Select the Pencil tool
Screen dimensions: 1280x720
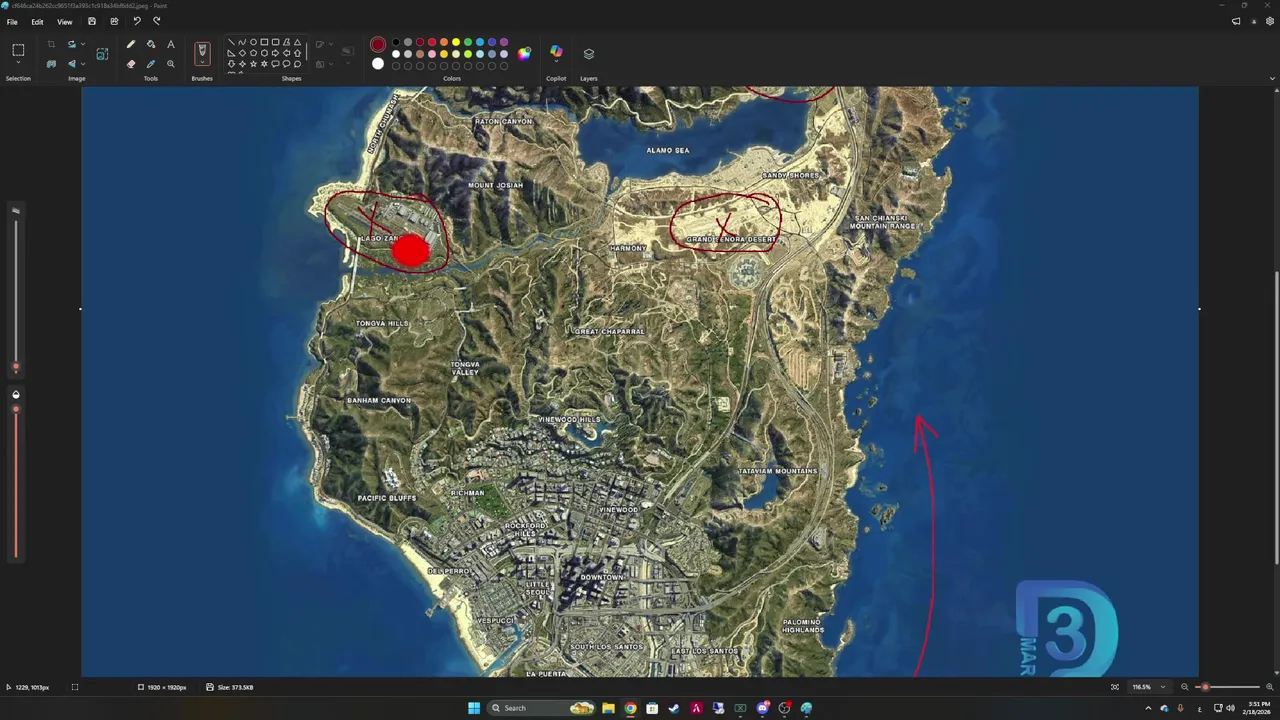(x=130, y=44)
